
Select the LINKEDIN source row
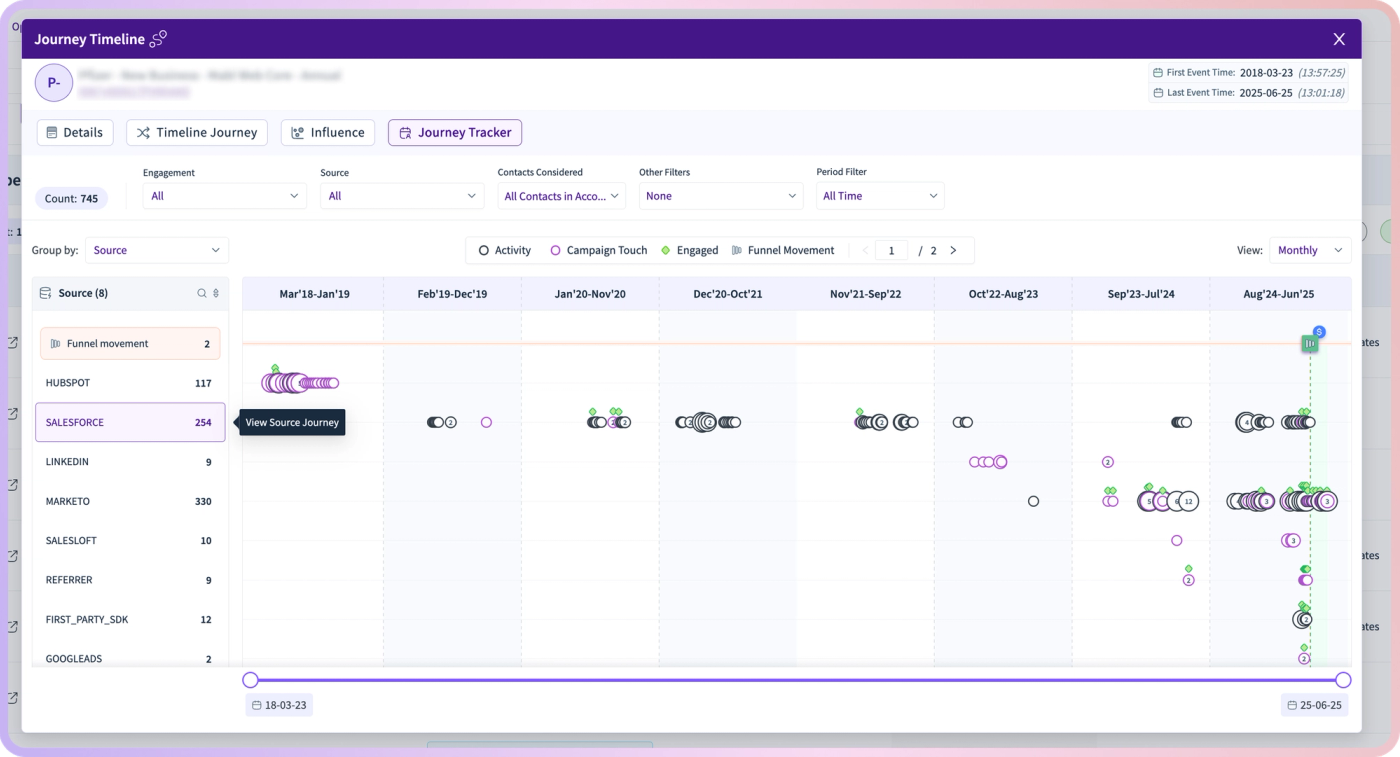pos(130,462)
